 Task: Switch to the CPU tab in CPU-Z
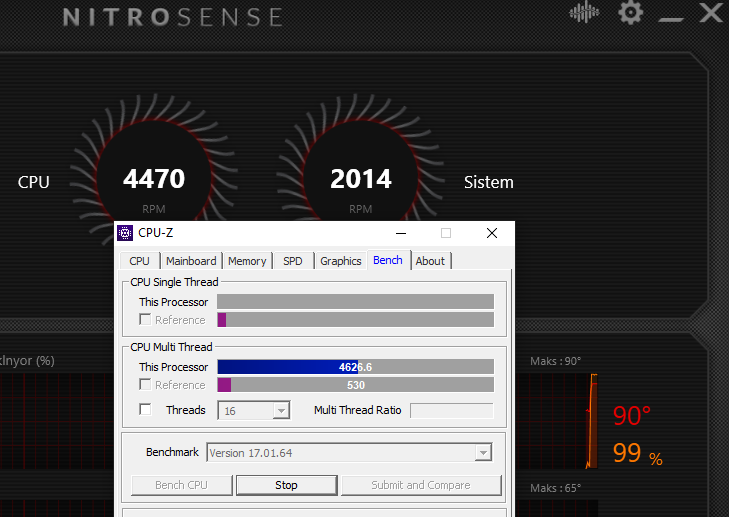click(x=139, y=261)
